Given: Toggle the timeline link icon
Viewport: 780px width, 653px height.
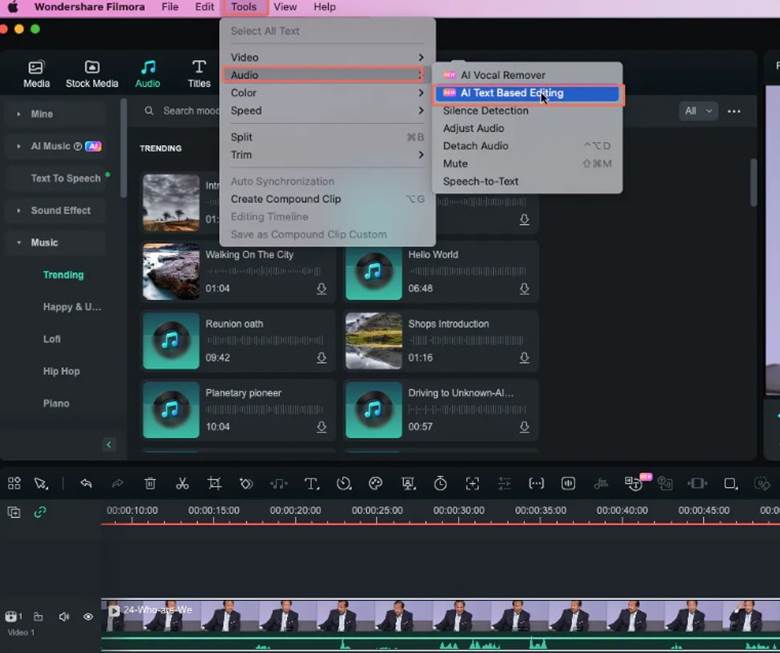Looking at the screenshot, I should click(x=40, y=512).
